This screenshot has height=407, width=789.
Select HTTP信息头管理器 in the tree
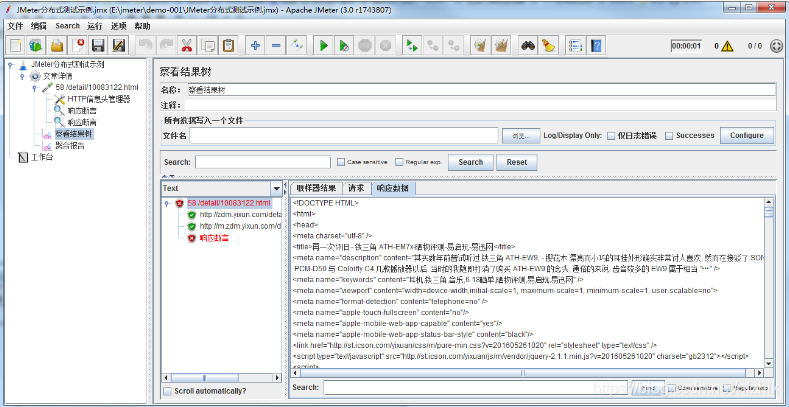[x=99, y=99]
